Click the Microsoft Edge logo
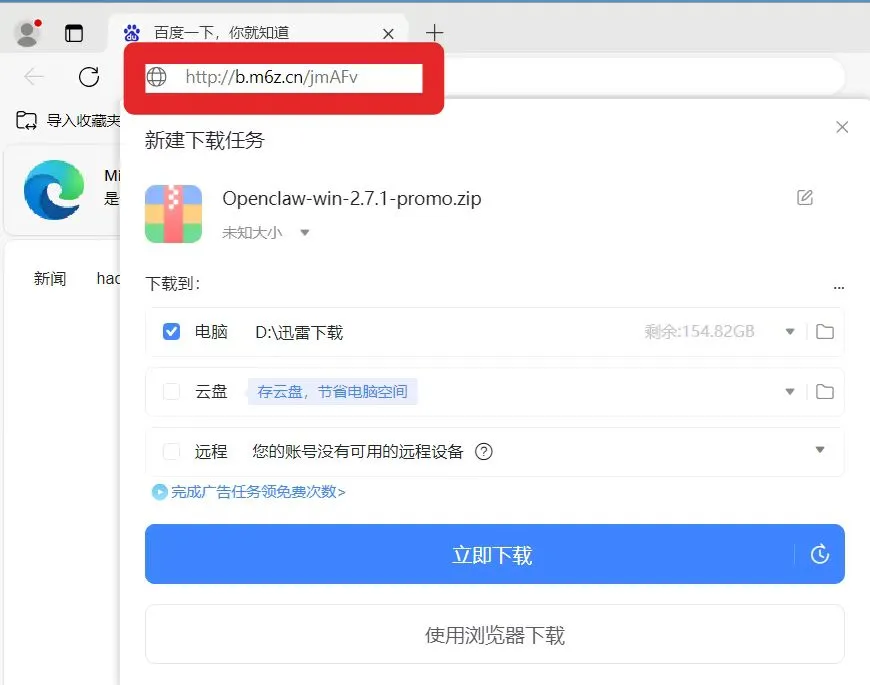Image resolution: width=870 pixels, height=685 pixels. tap(54, 190)
